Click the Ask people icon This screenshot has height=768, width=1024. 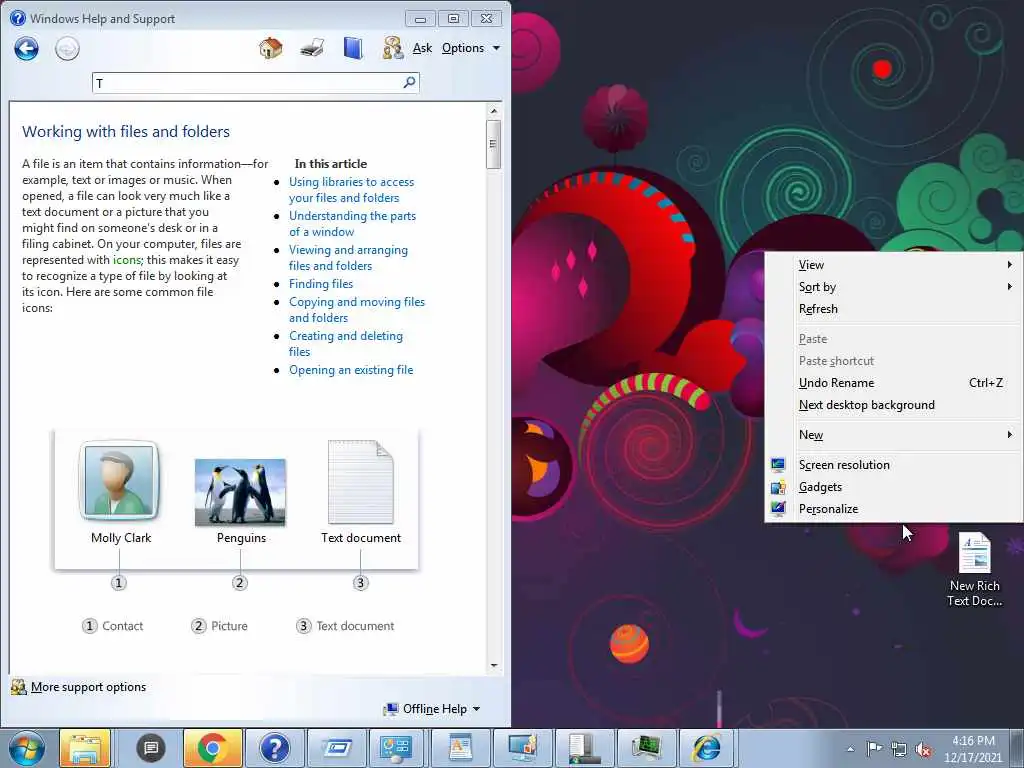392,48
